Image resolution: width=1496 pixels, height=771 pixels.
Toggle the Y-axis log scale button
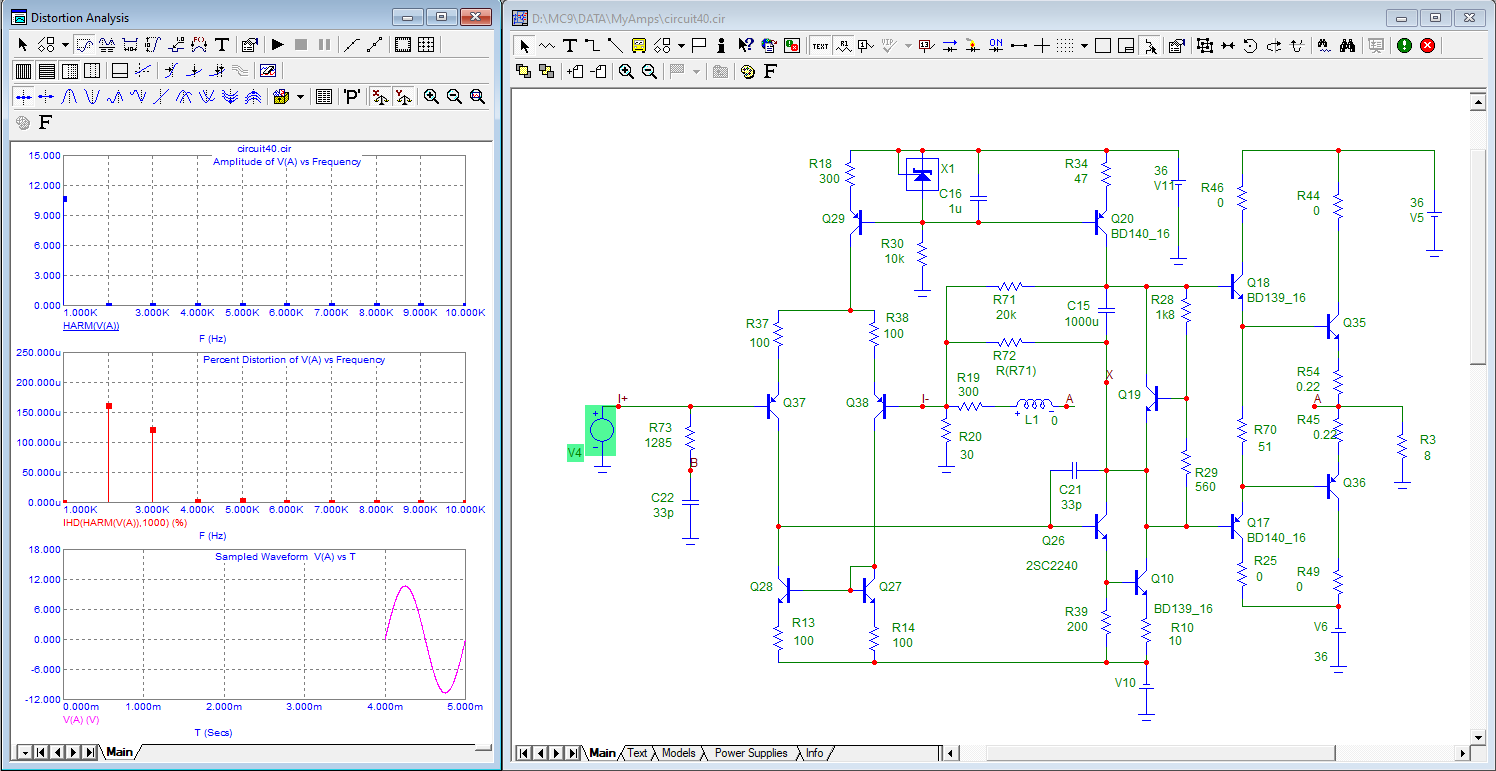403,97
